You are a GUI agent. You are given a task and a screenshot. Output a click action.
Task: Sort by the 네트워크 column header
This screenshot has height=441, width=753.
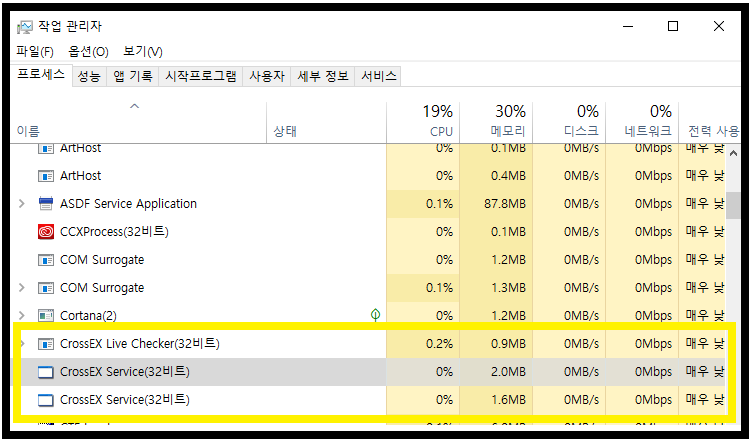coord(642,122)
